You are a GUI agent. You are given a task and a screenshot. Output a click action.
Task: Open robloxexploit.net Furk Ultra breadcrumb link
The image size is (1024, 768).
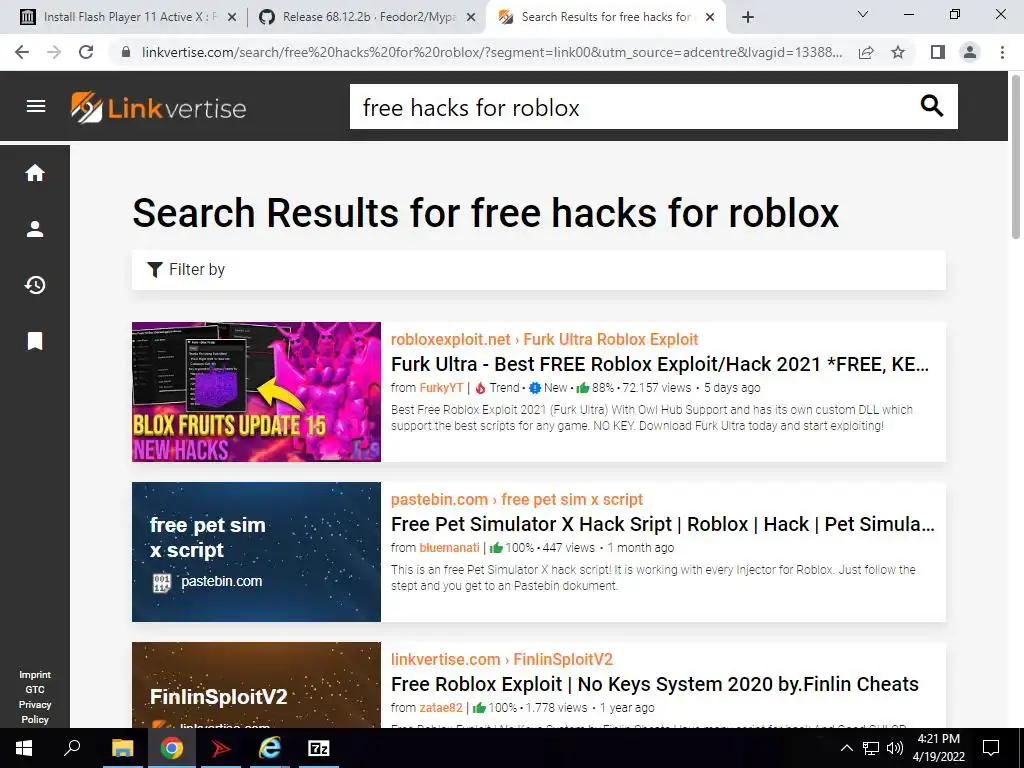(544, 340)
